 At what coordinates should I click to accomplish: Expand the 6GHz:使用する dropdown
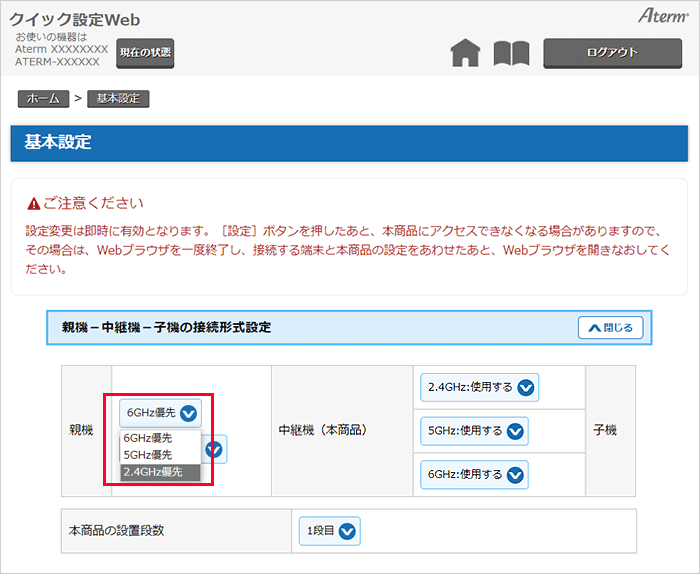point(473,474)
